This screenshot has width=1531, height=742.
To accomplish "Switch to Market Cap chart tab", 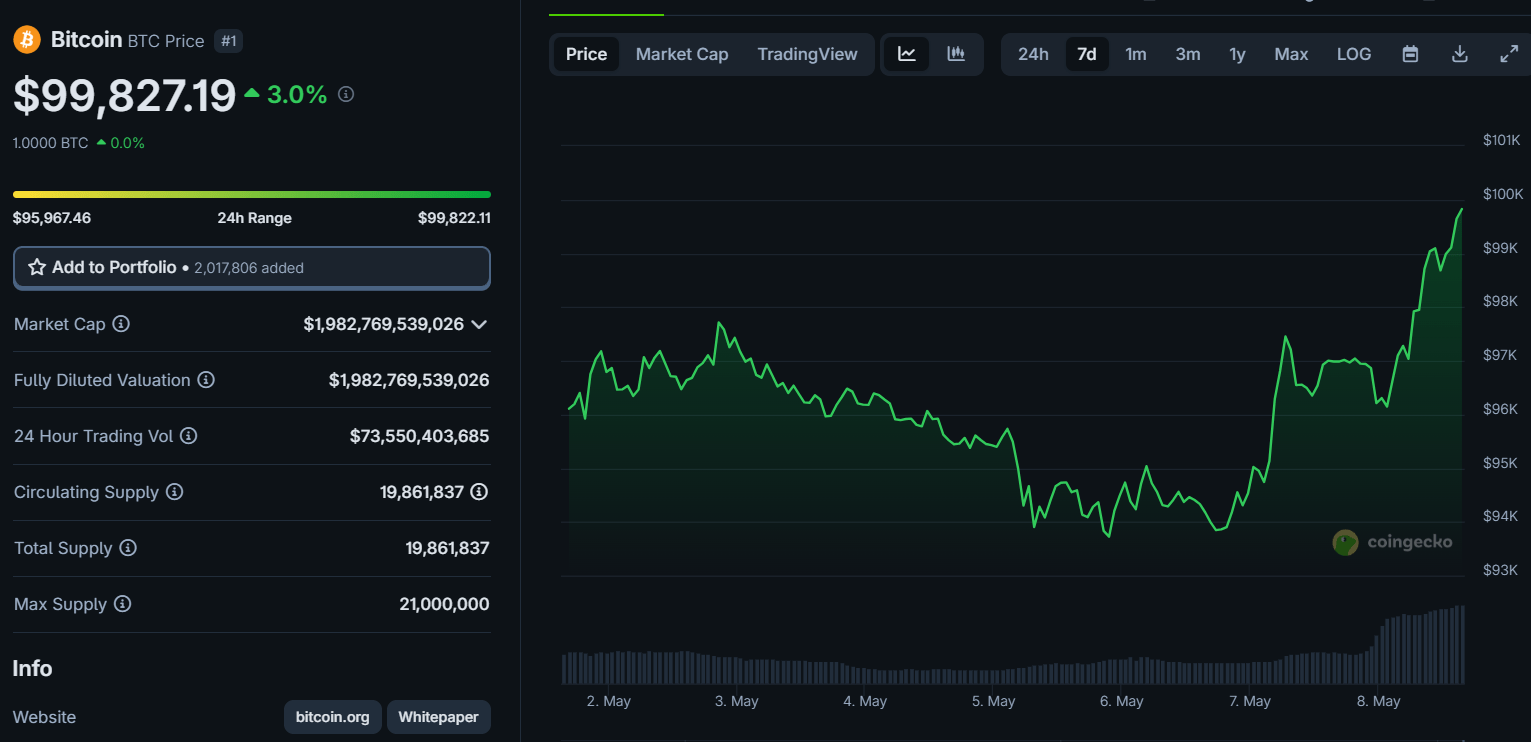I will (682, 54).
